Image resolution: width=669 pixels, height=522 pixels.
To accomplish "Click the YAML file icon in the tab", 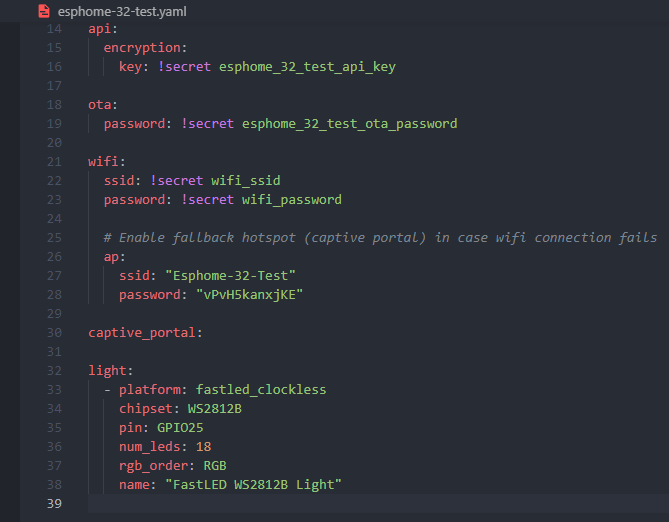I will pyautogui.click(x=42, y=12).
